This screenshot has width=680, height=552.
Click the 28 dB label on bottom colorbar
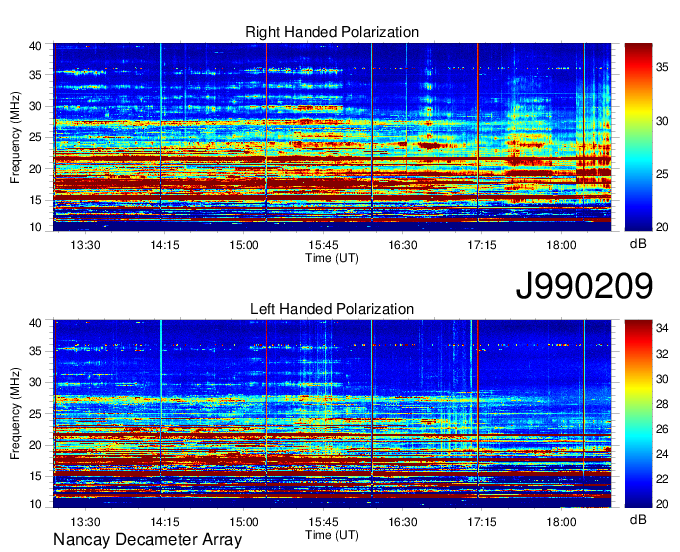pos(662,405)
